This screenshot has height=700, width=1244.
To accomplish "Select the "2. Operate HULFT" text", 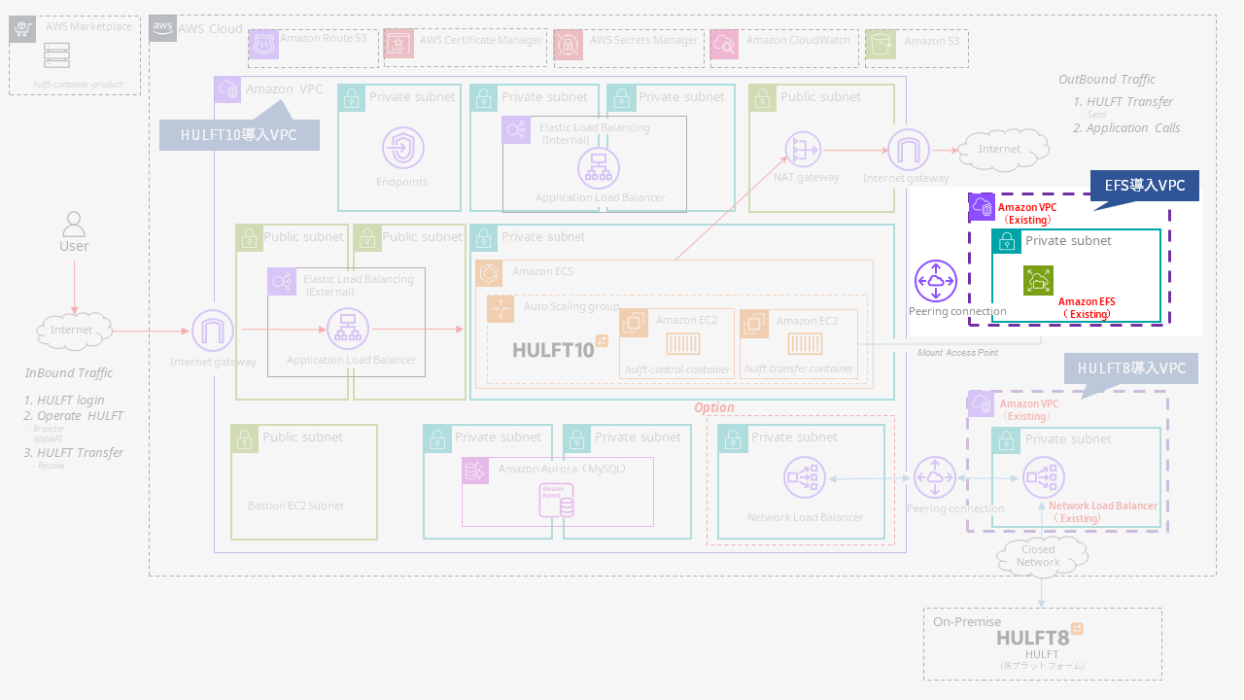I will click(74, 416).
